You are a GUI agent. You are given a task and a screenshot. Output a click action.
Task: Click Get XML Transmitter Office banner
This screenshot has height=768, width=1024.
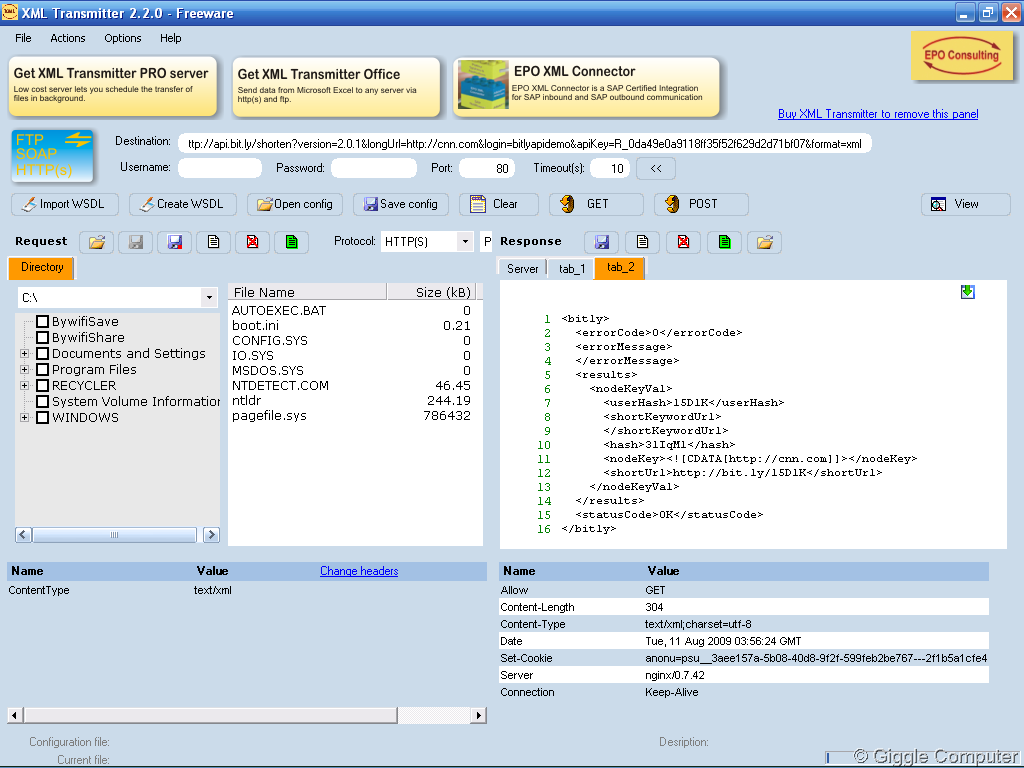[x=336, y=87]
